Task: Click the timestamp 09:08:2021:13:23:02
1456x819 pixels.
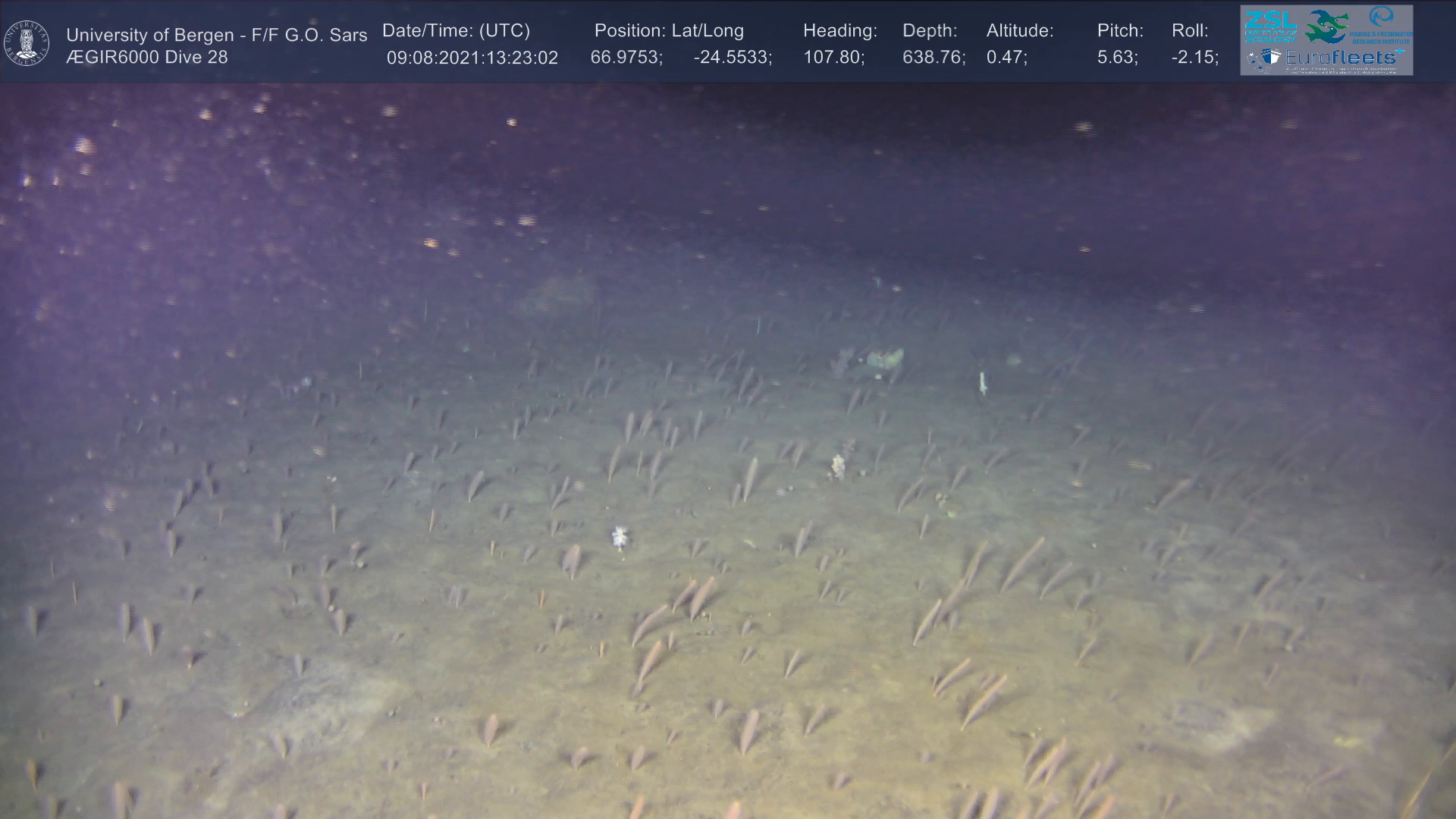Action: coord(472,58)
